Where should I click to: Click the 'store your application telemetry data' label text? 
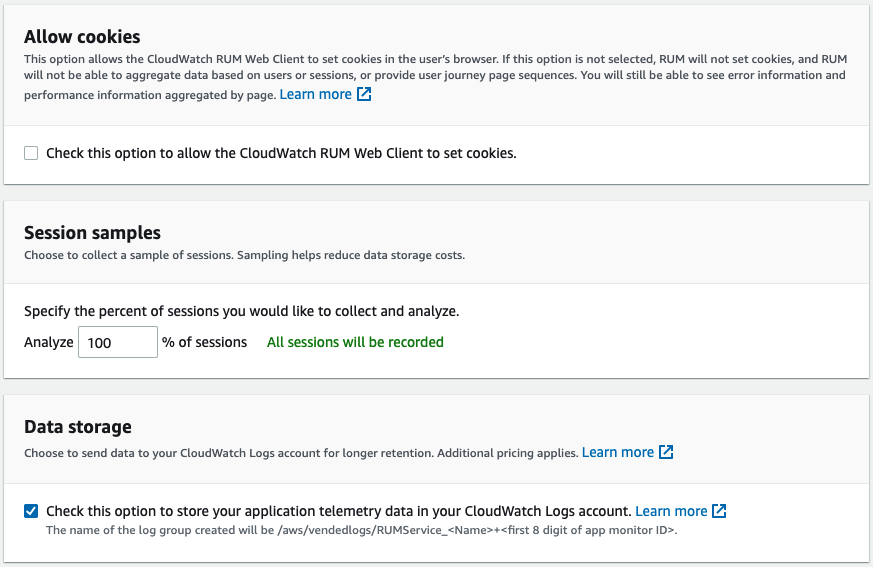(x=339, y=511)
